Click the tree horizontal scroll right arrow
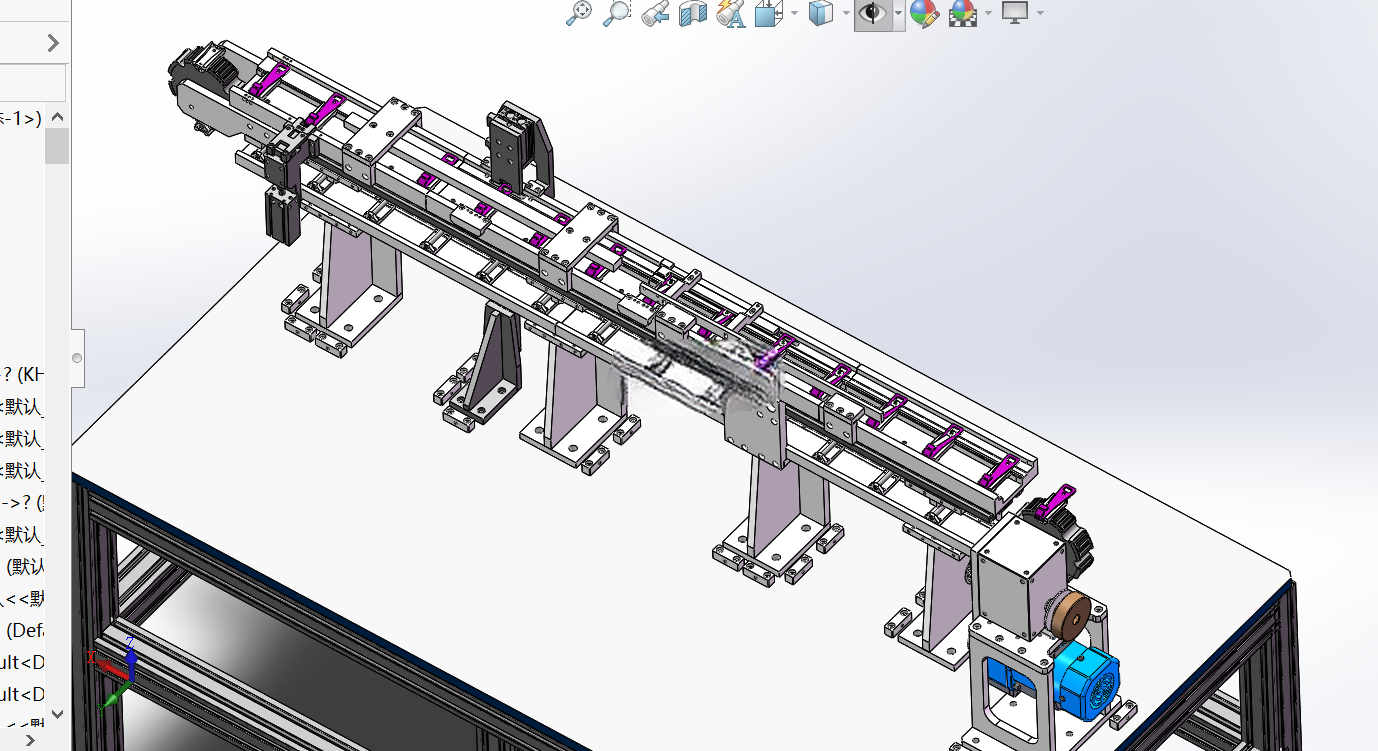 coord(29,740)
